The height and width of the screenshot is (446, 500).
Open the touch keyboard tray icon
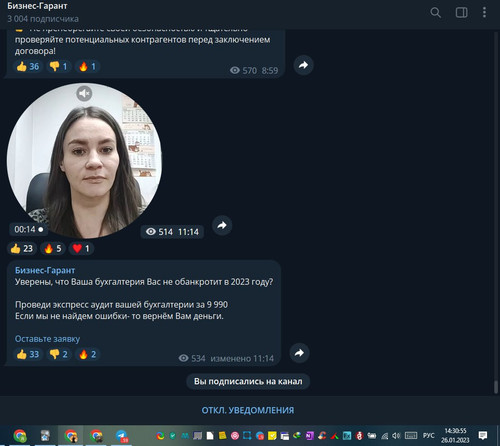tap(411, 436)
